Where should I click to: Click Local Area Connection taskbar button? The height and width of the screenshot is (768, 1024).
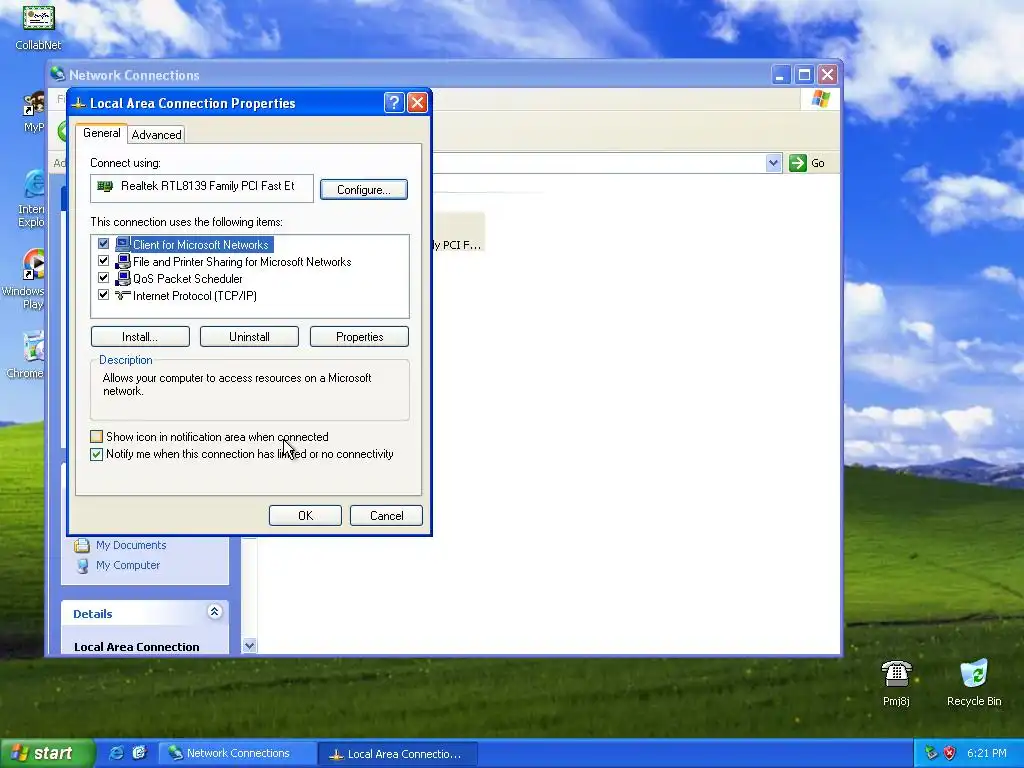398,754
